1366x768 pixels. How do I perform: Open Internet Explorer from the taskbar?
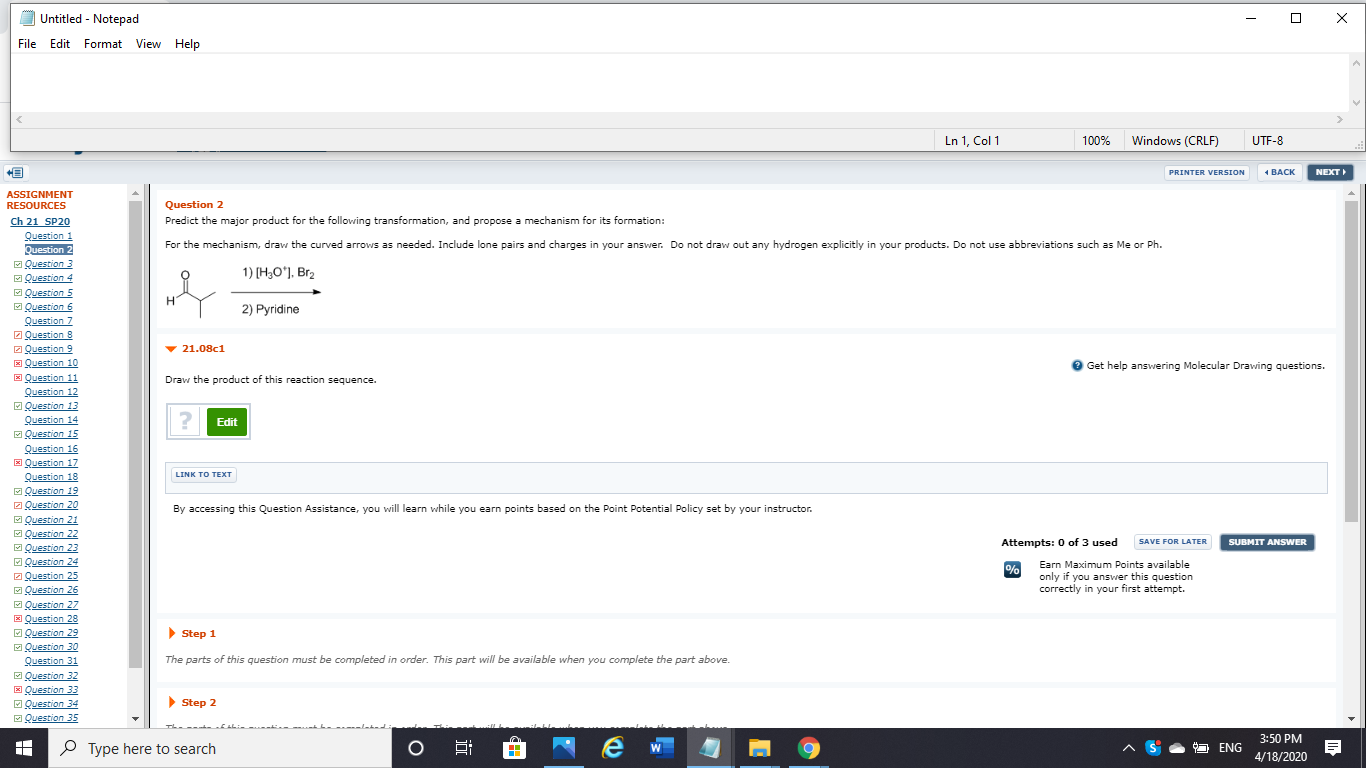pos(613,747)
